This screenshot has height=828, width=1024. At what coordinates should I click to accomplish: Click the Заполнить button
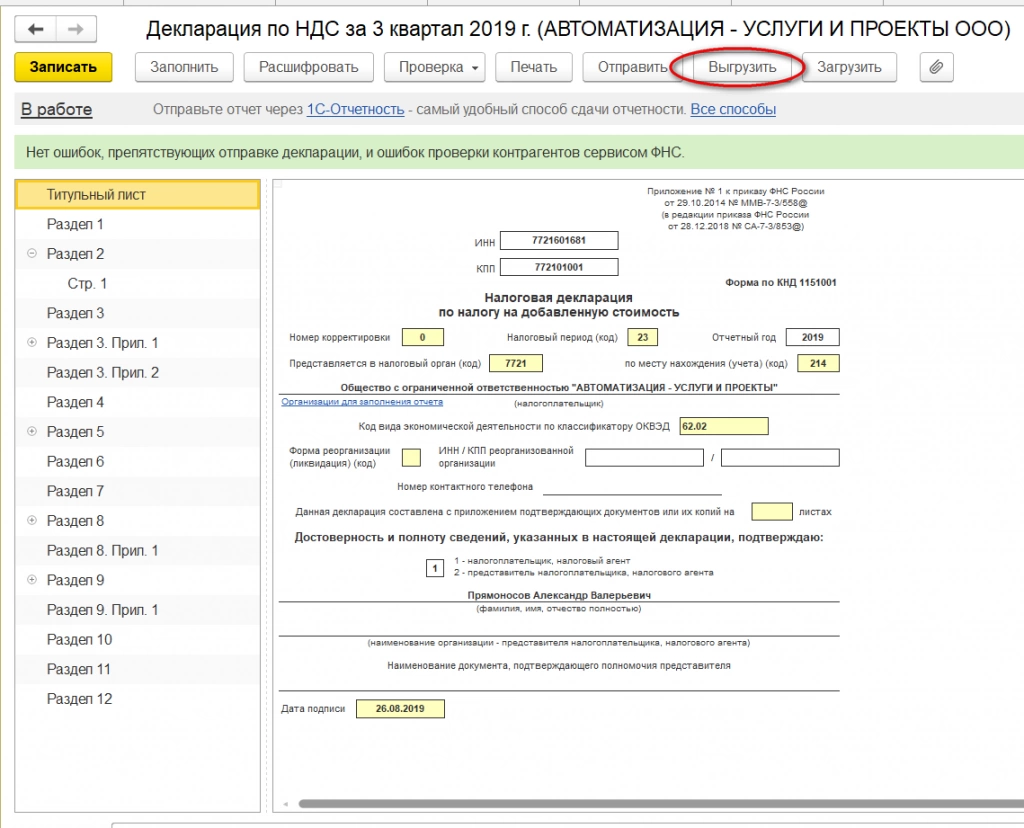tap(184, 67)
